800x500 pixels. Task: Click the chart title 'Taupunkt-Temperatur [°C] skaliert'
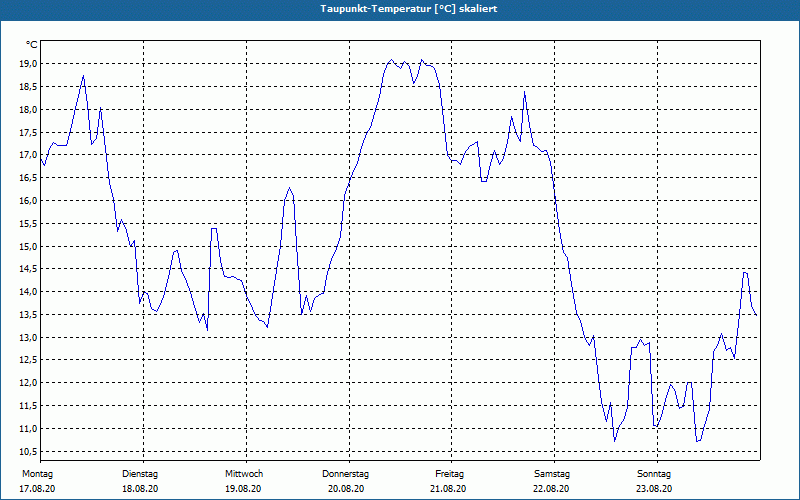(x=409, y=9)
